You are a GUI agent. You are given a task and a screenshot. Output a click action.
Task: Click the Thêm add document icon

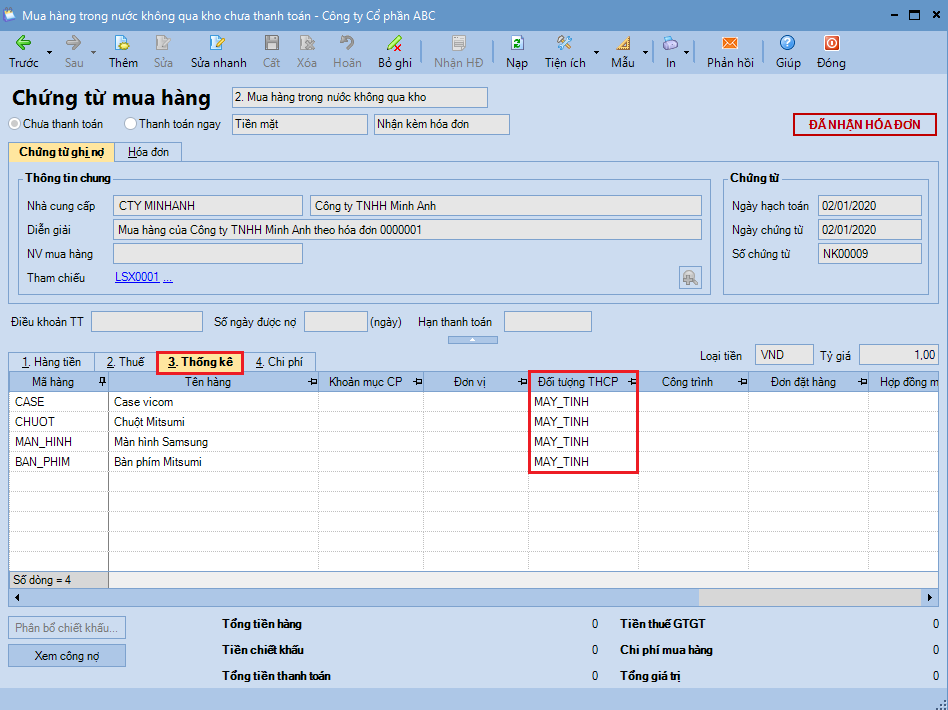(x=123, y=43)
